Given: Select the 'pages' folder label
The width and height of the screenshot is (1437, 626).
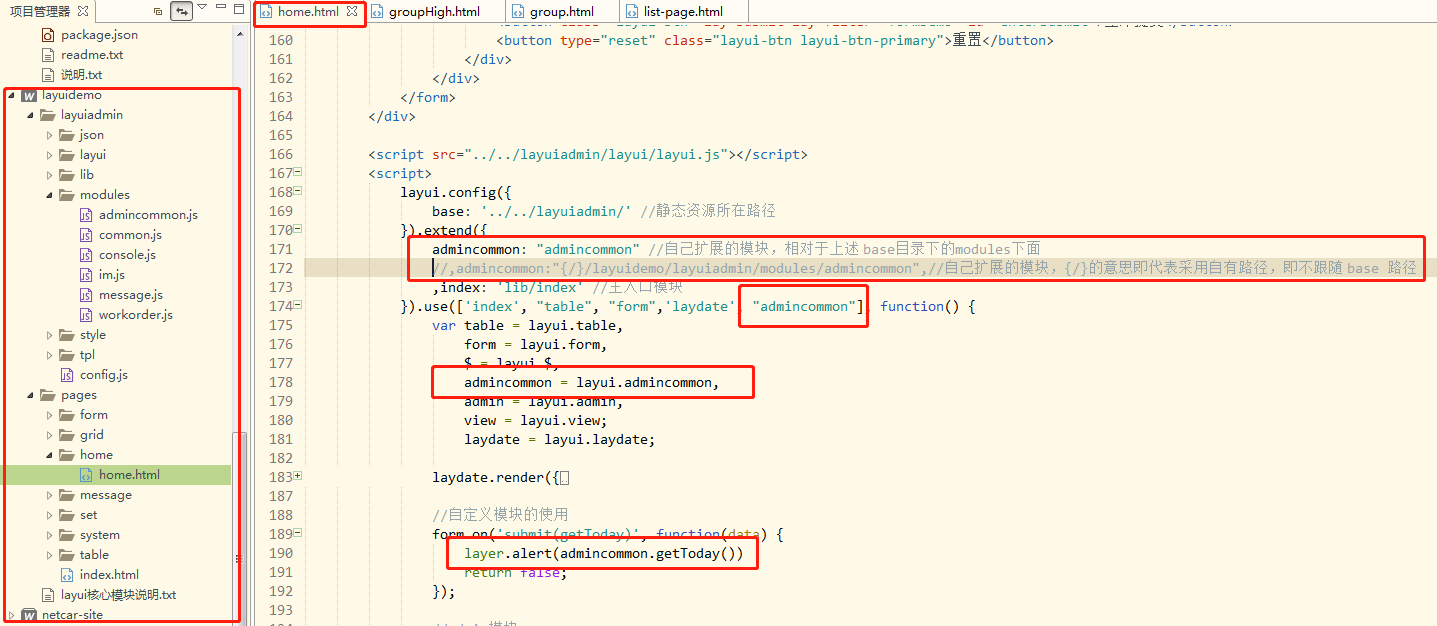Looking at the screenshot, I should click(79, 395).
